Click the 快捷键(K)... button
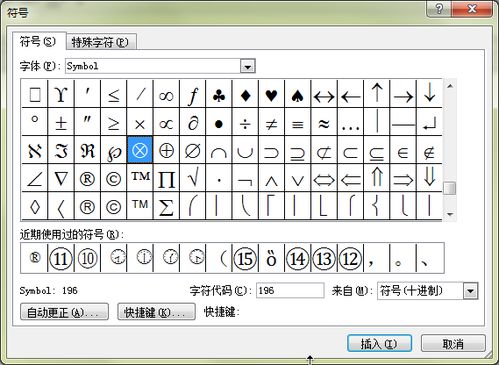The width and height of the screenshot is (499, 365). [156, 312]
